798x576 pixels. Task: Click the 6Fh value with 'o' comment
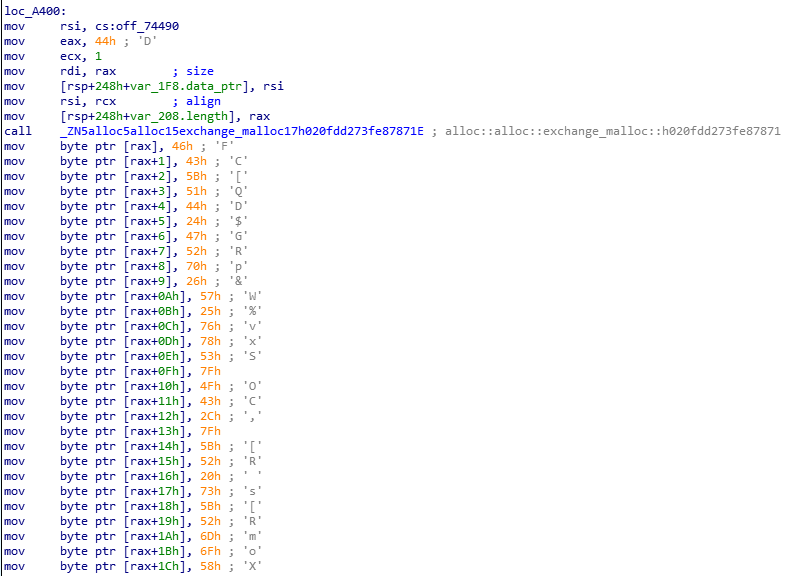point(210,552)
